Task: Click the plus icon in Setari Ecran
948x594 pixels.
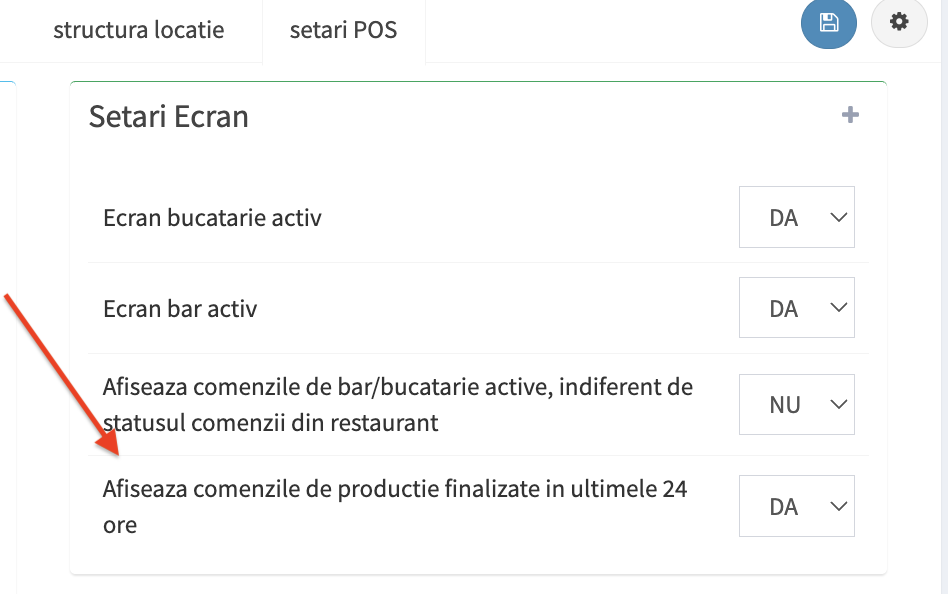Action: click(850, 115)
